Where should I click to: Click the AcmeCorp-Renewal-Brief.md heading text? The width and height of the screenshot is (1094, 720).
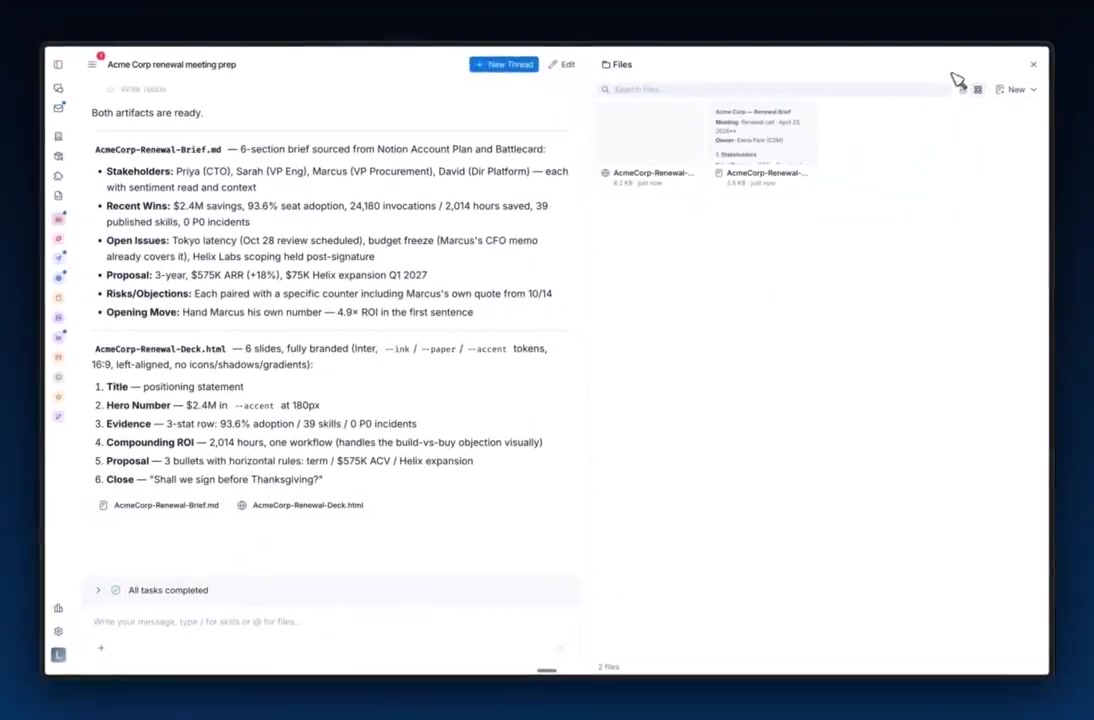pyautogui.click(x=158, y=149)
